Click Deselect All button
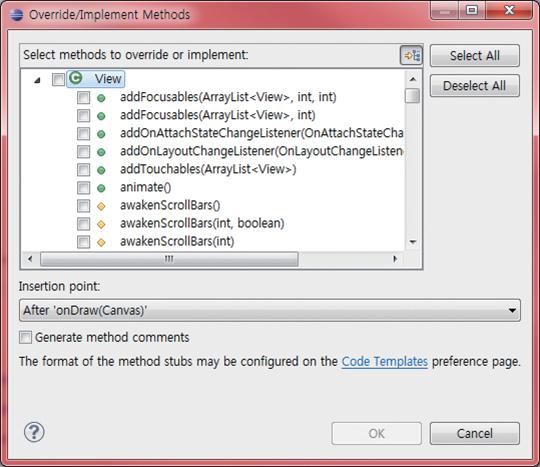 (475, 85)
